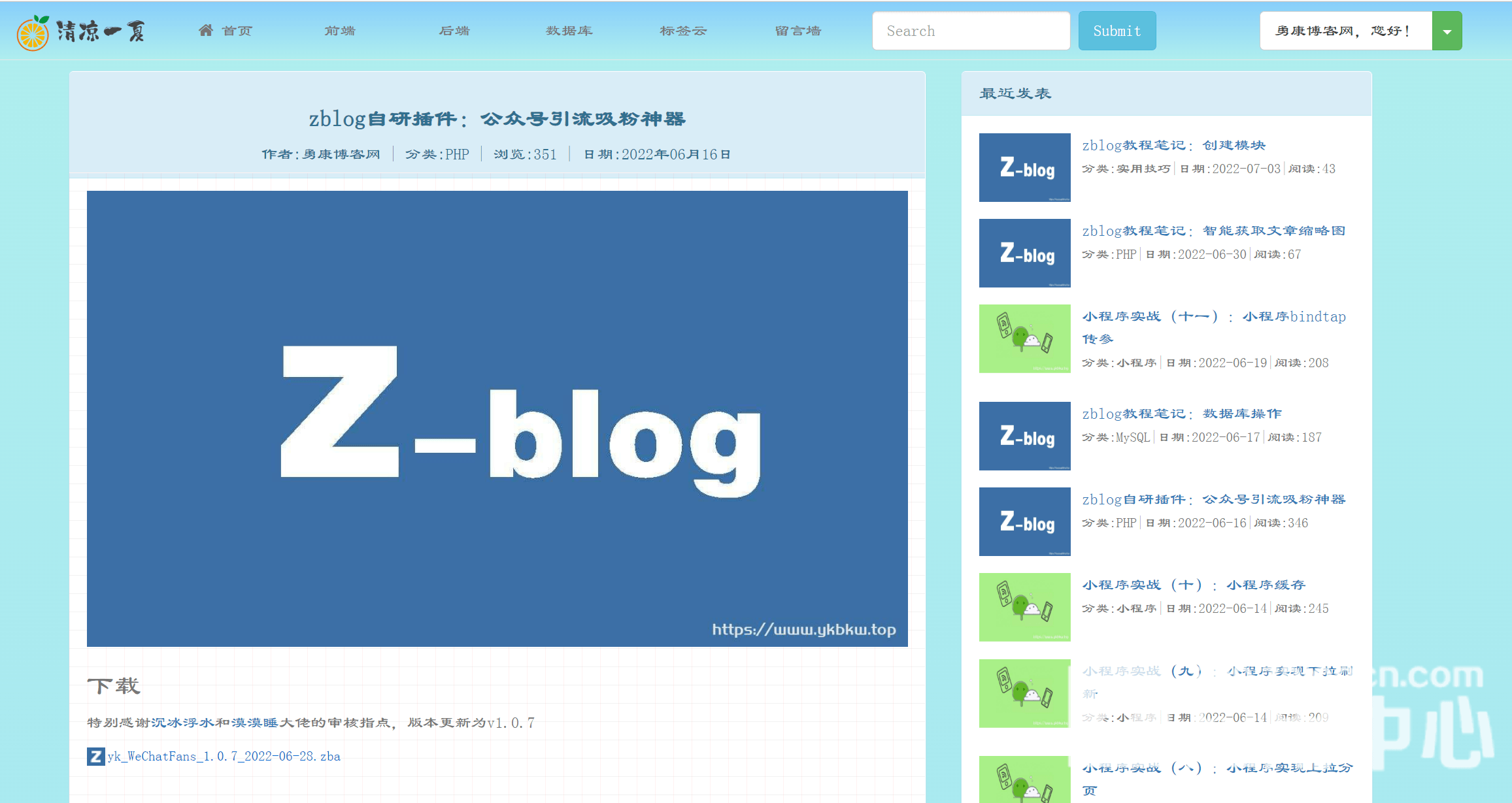Click the home icon beside 首页
Image resolution: width=1512 pixels, height=803 pixels.
(x=206, y=30)
